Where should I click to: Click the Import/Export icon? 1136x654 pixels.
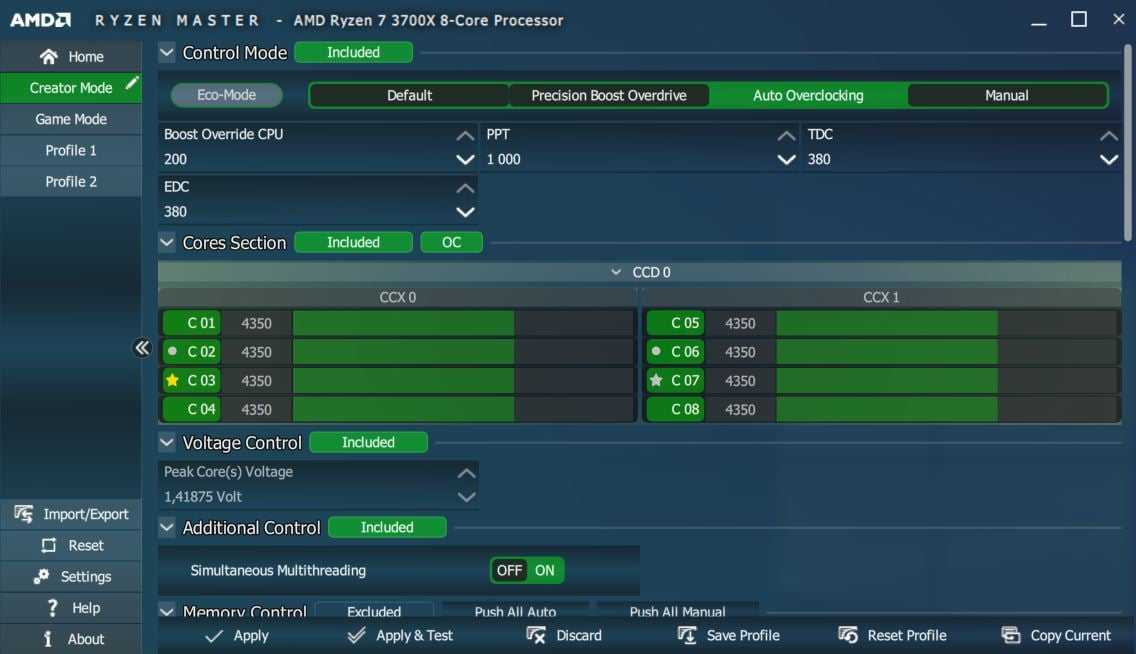[x=24, y=514]
